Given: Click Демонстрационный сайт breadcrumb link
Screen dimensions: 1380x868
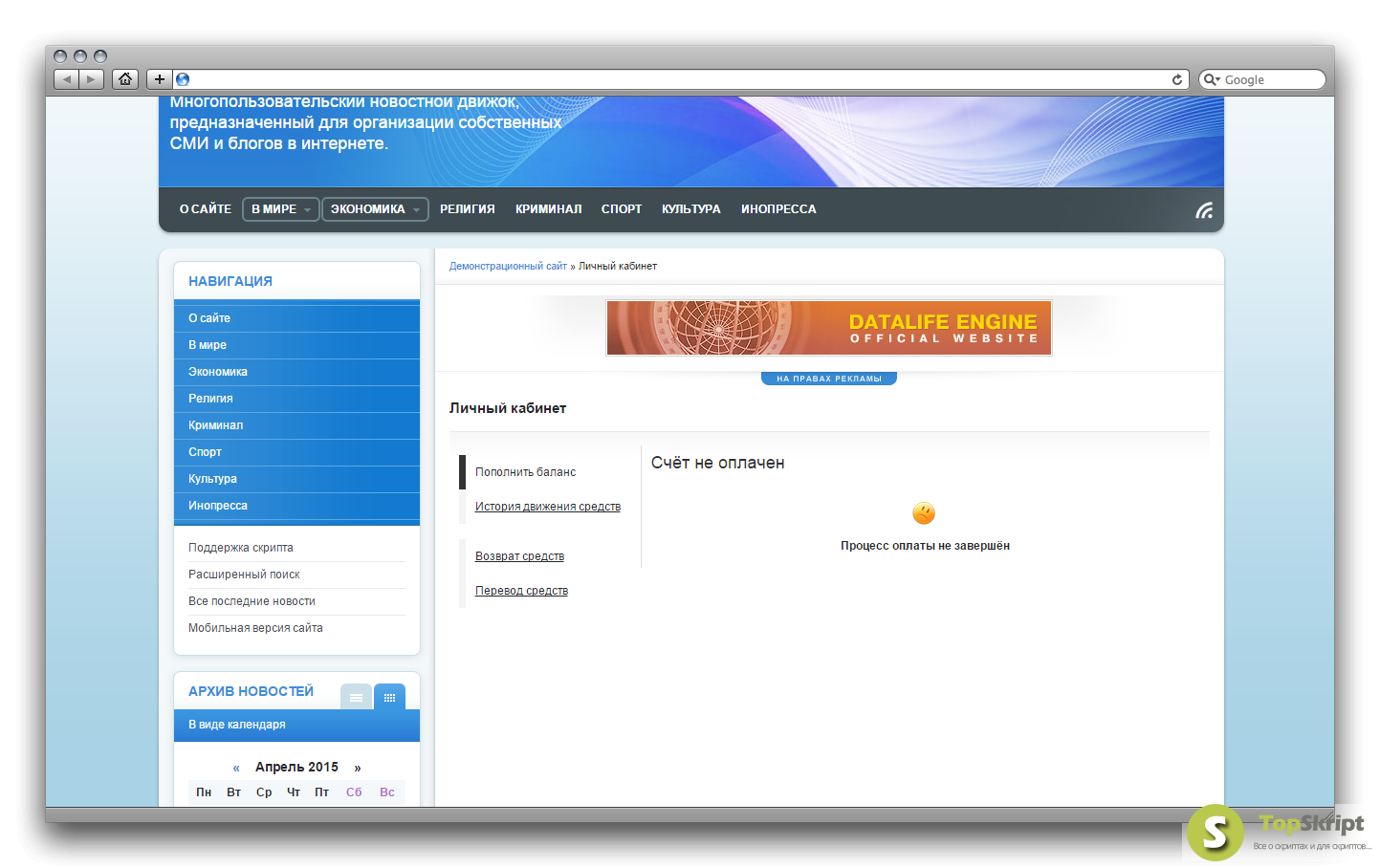Looking at the screenshot, I should pos(508,266).
